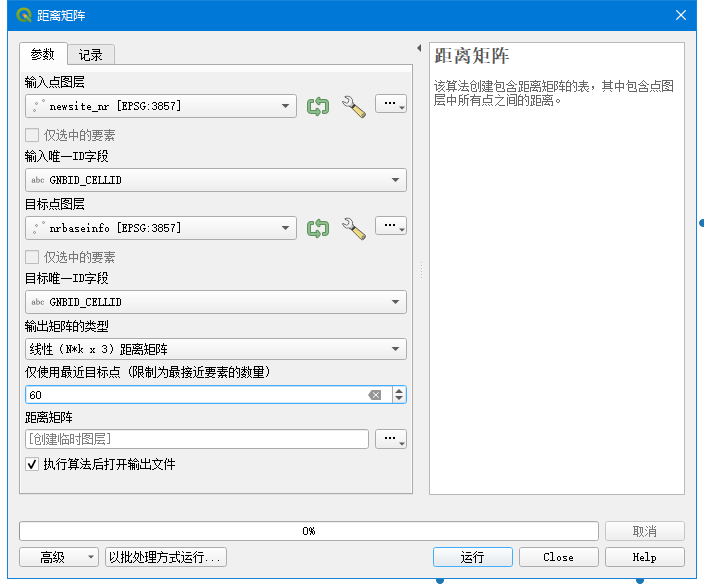Open the 输出矩阵的类型 dropdown
The image size is (704, 586).
216,349
